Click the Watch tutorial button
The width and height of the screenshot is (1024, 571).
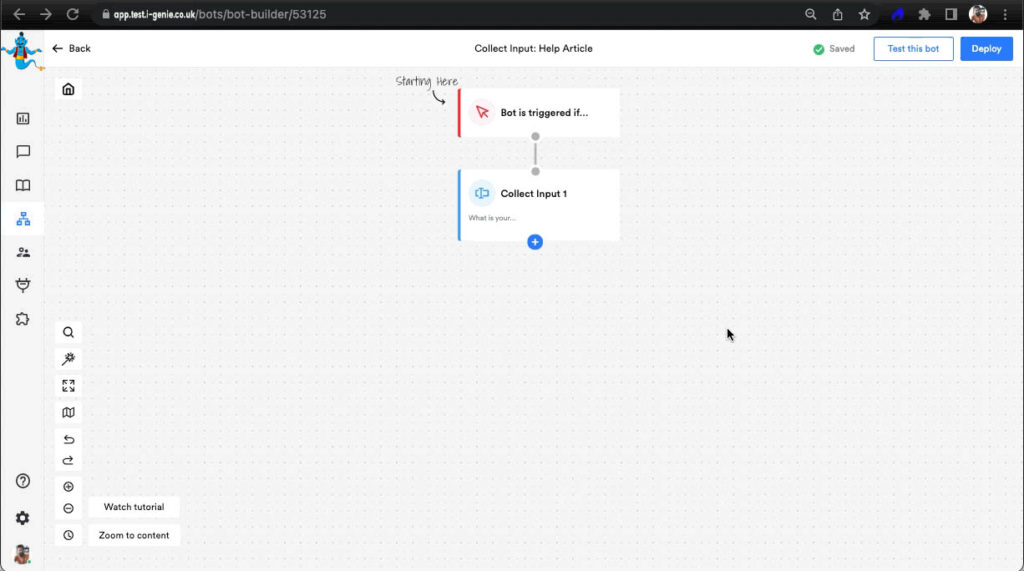coord(134,507)
